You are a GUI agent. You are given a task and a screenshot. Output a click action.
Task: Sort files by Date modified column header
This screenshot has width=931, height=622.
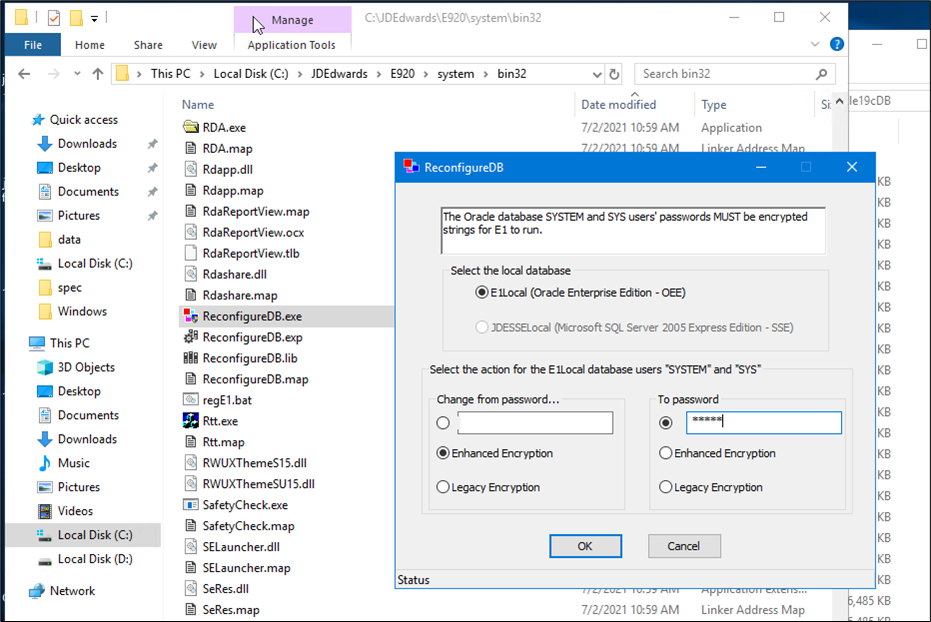coord(619,104)
